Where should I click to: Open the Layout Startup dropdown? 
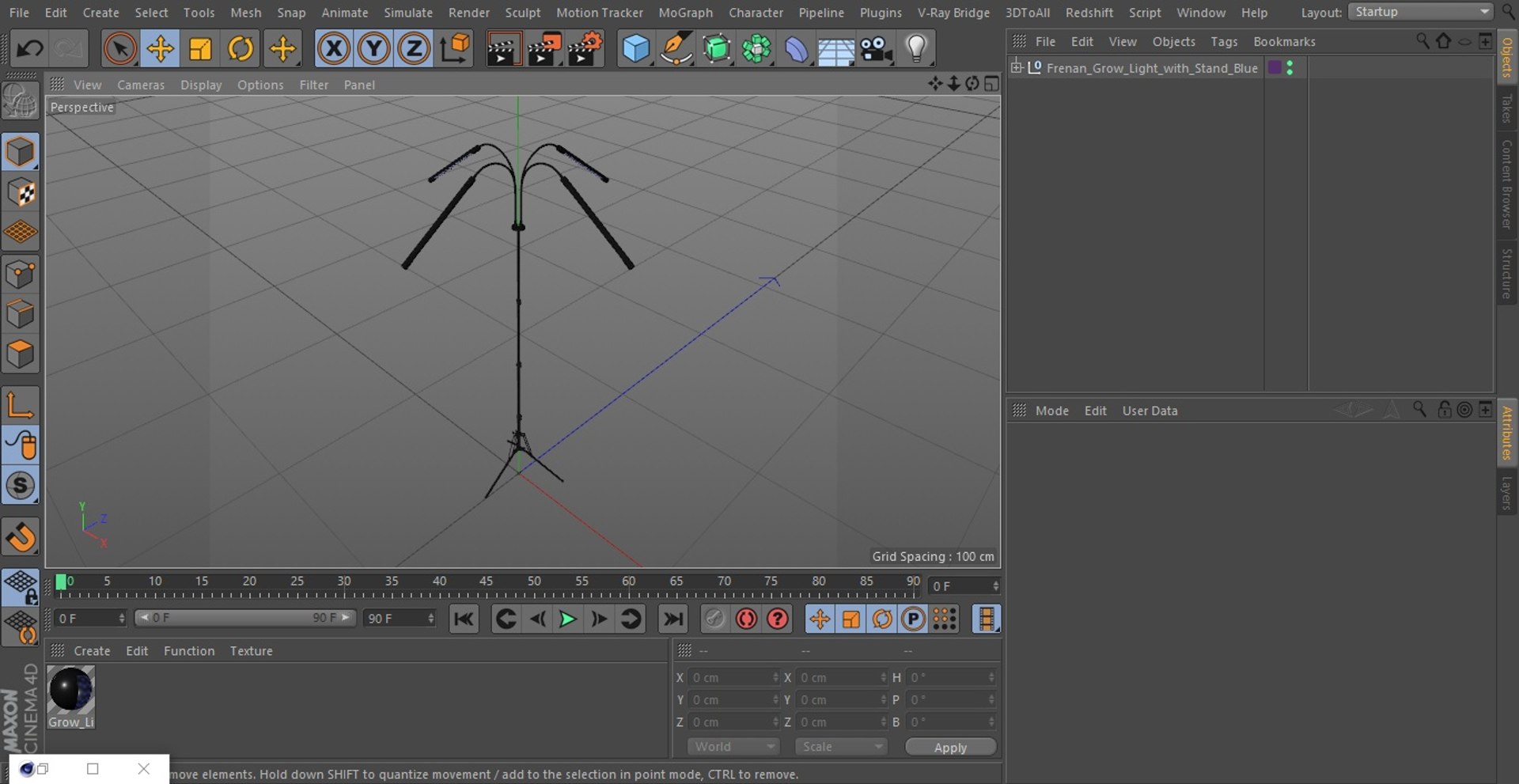tap(1420, 12)
